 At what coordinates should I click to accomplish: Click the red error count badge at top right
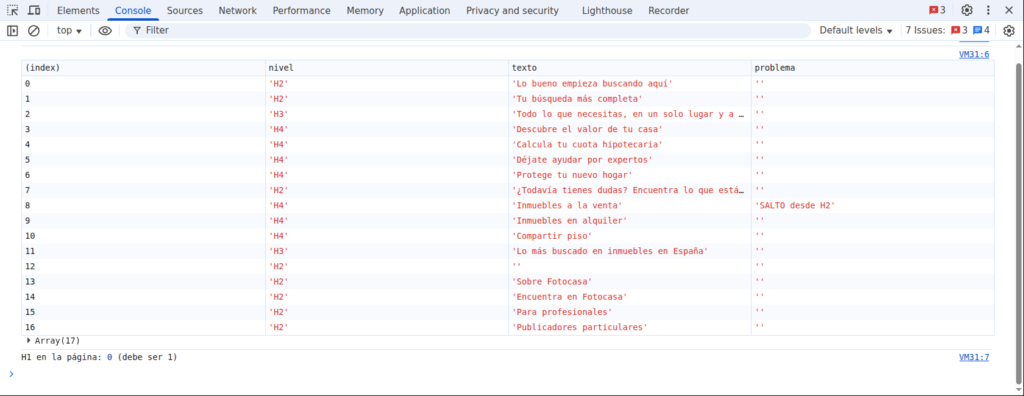click(x=937, y=10)
